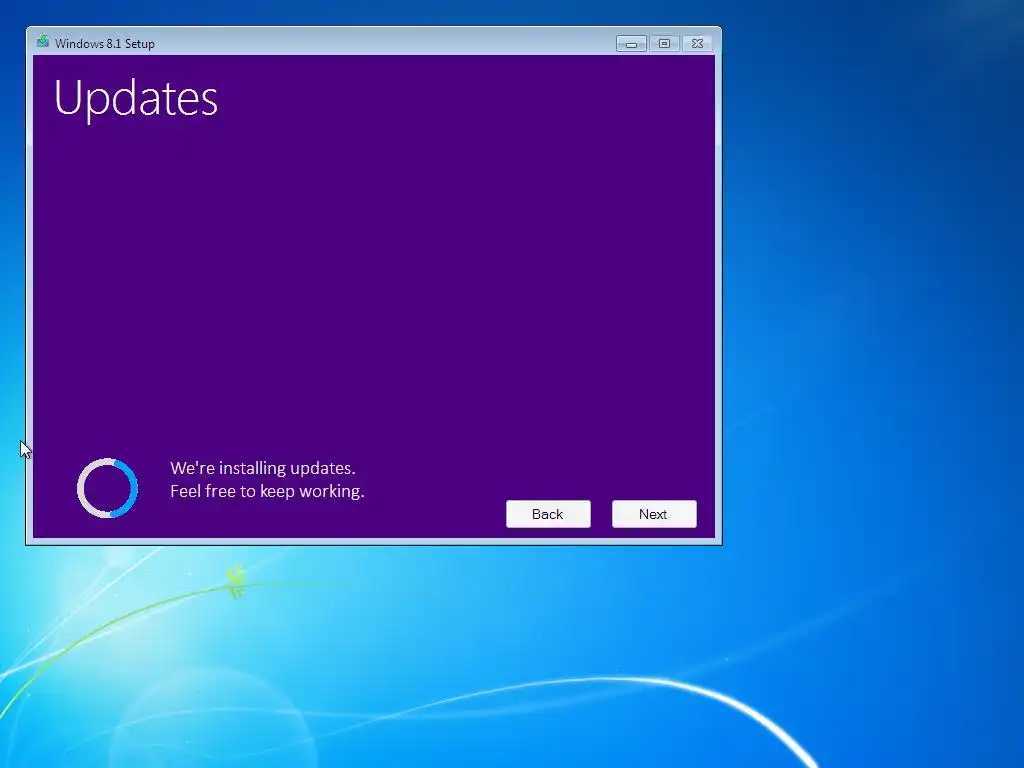Click "We're installing updates." text
Screen dimensions: 1024x768
coord(263,468)
